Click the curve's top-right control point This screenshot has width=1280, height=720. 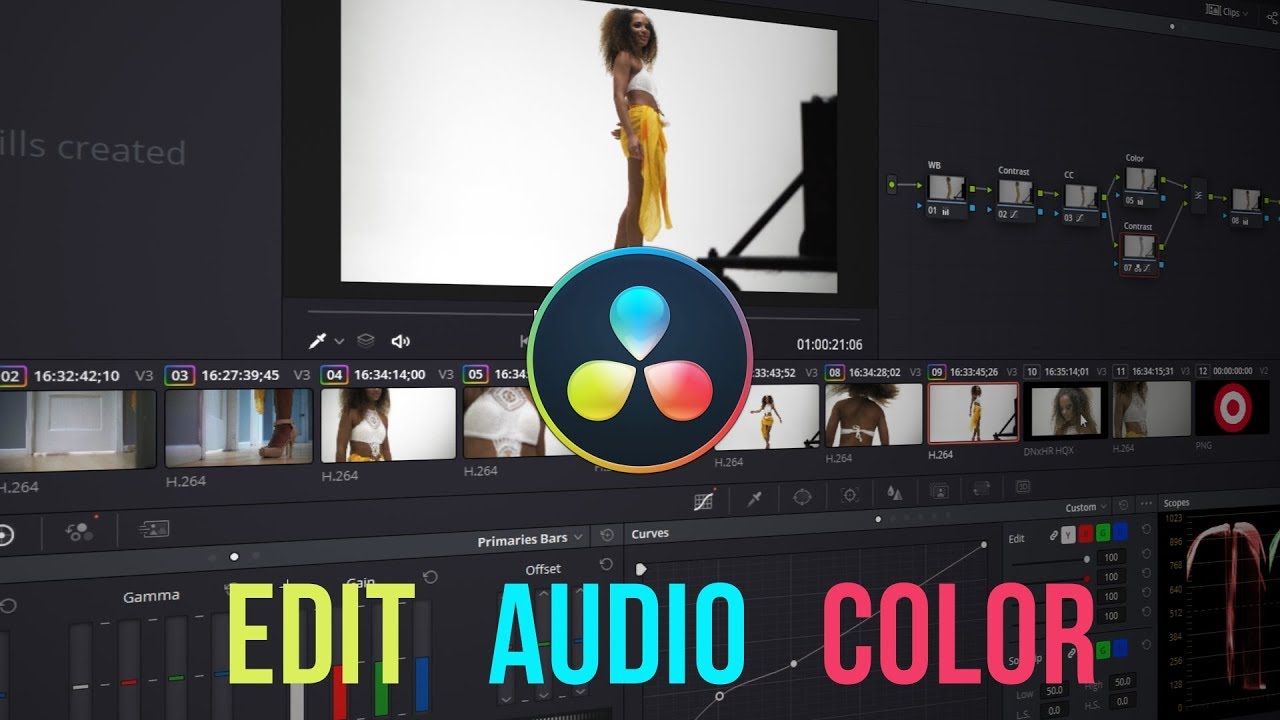(984, 545)
